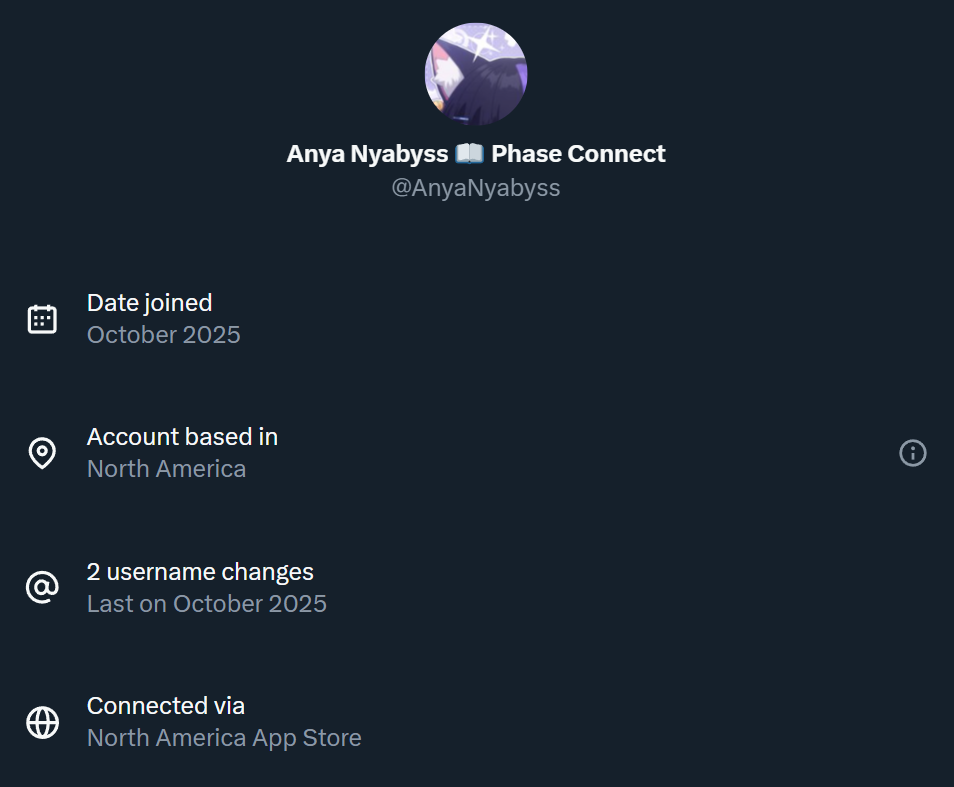Click the @ username changes icon

tap(42, 587)
